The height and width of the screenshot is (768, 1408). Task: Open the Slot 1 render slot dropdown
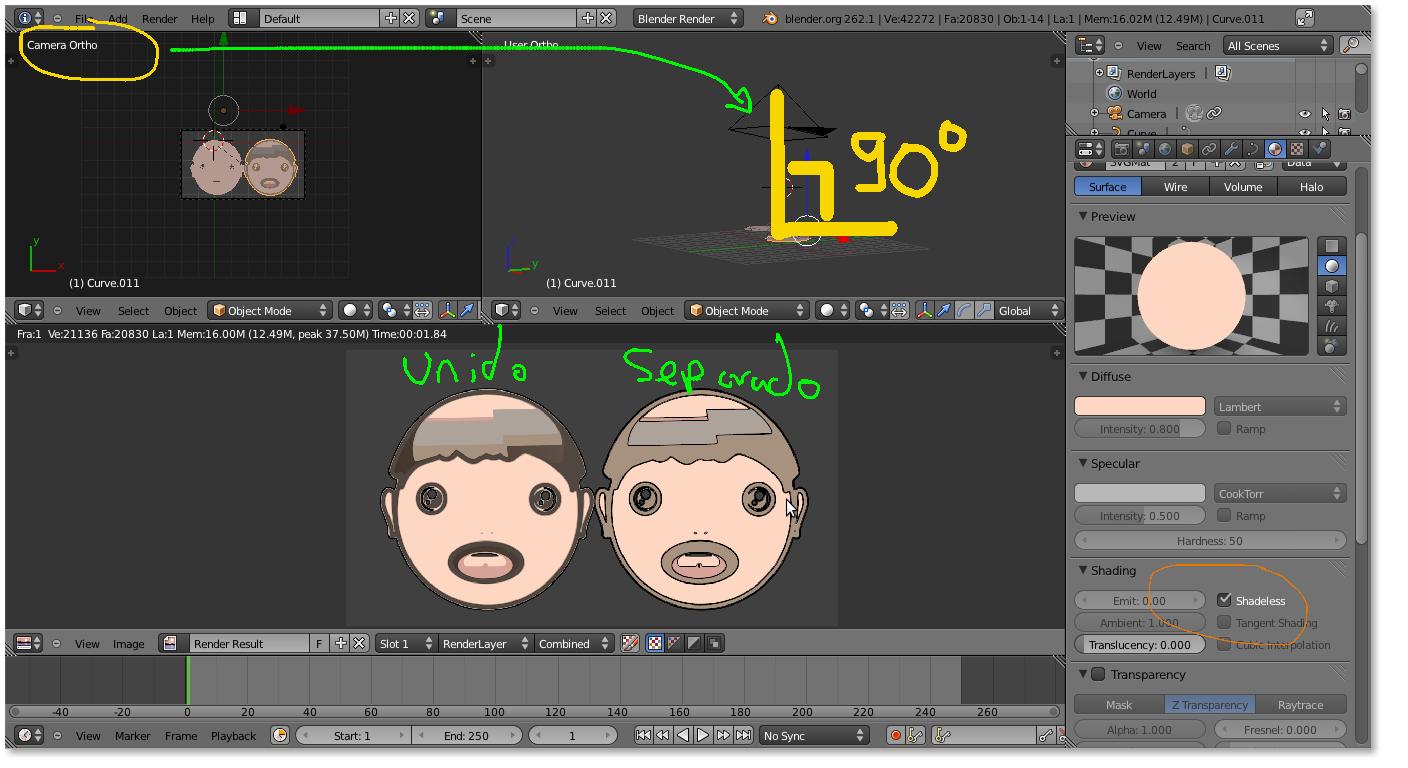[x=407, y=644]
